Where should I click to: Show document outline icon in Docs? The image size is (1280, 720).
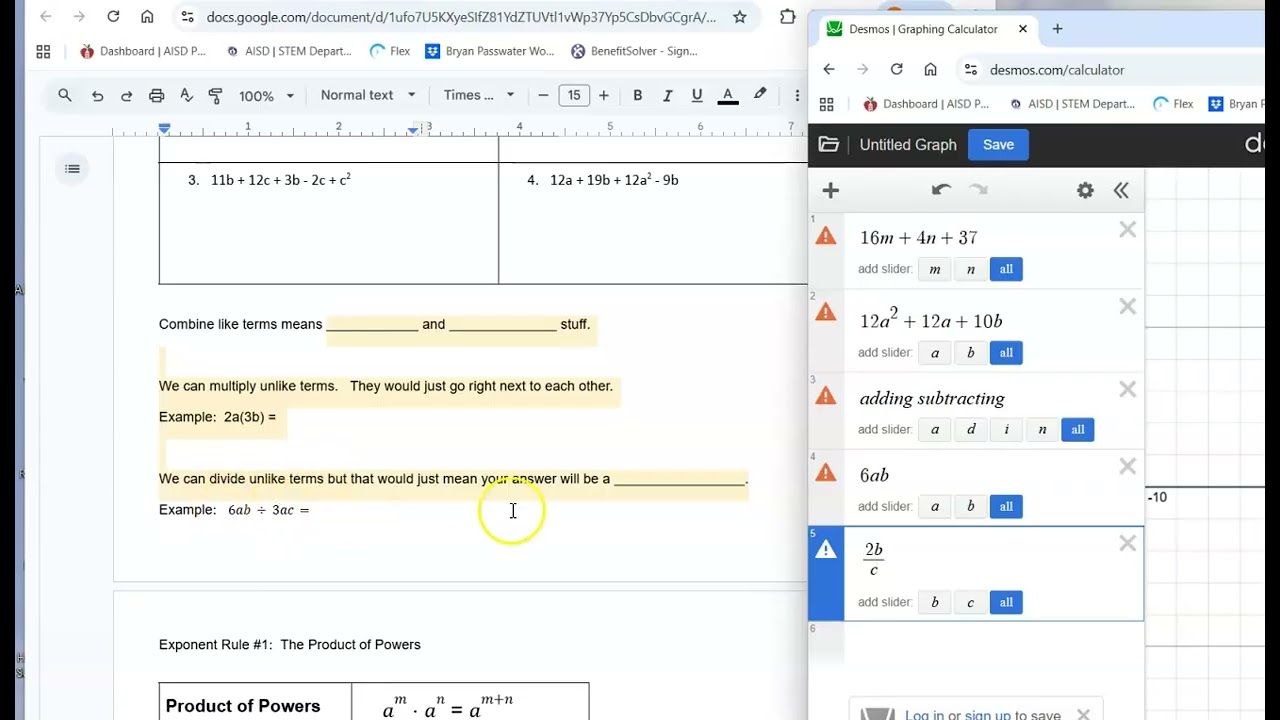(72, 169)
